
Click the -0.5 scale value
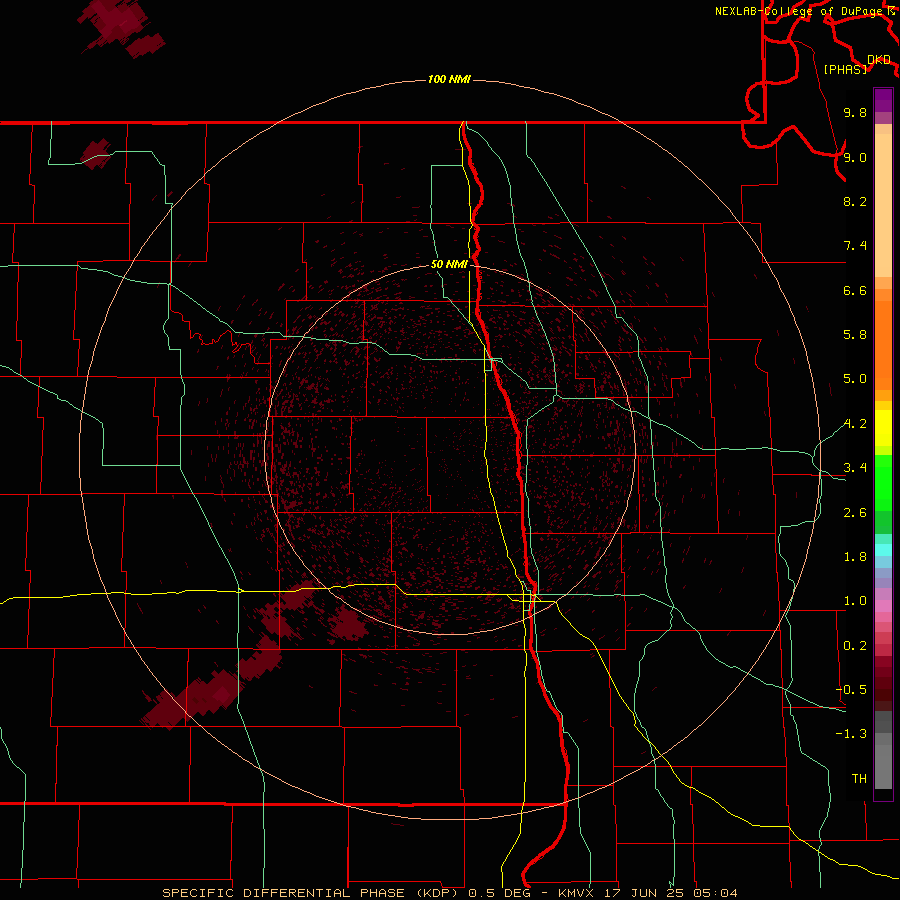[851, 690]
